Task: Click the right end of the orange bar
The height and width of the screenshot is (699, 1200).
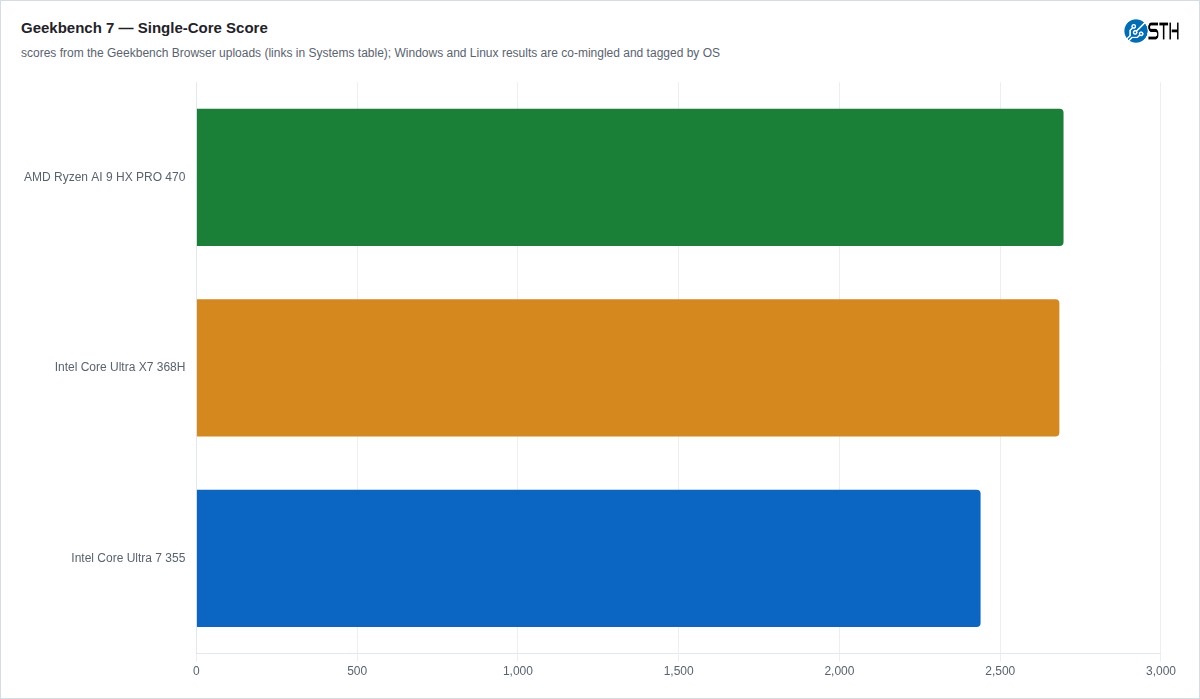Action: pos(1058,368)
